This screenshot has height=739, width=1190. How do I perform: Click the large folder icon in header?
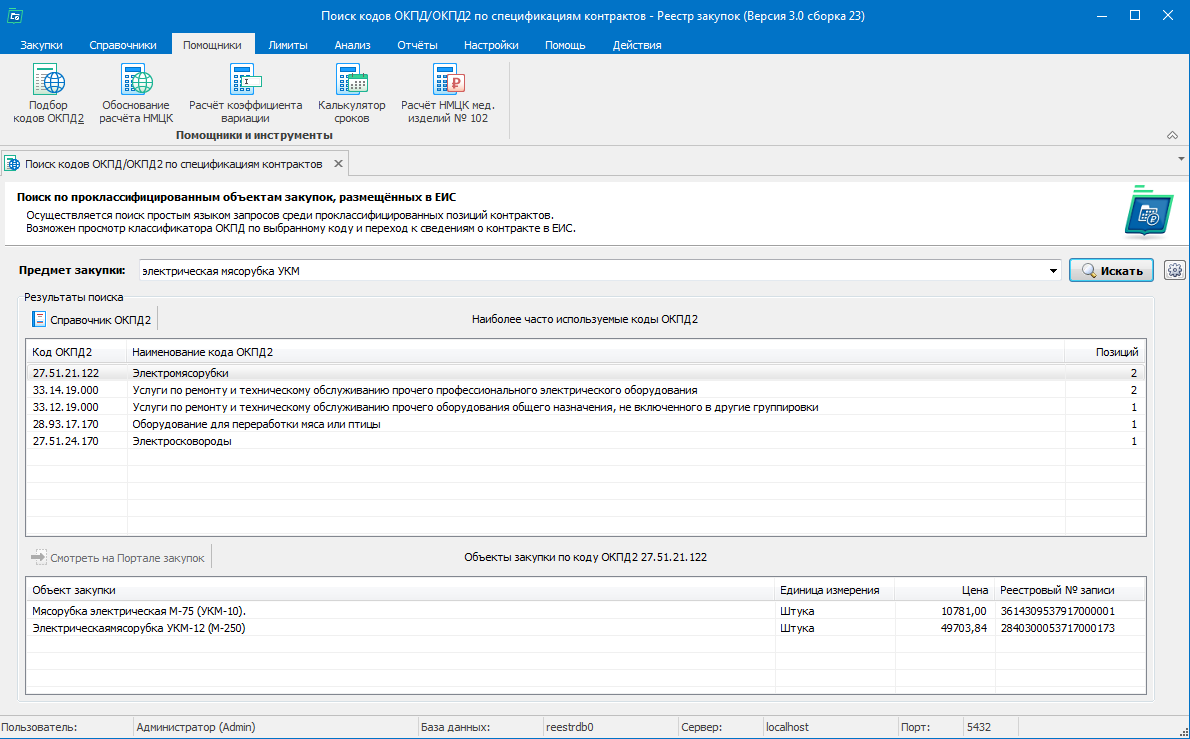coord(1148,212)
